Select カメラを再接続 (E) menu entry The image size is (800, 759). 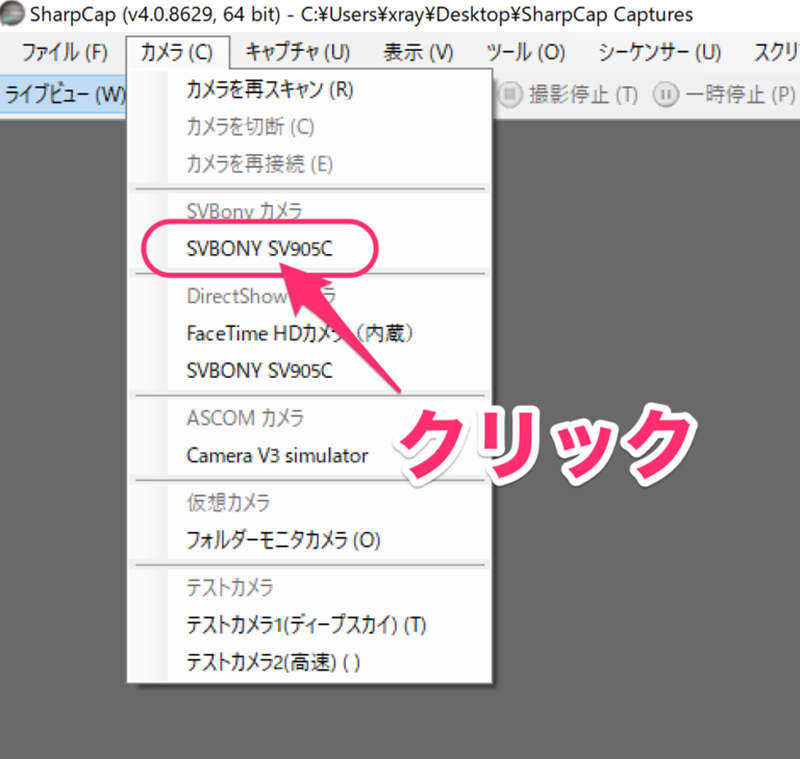point(259,164)
